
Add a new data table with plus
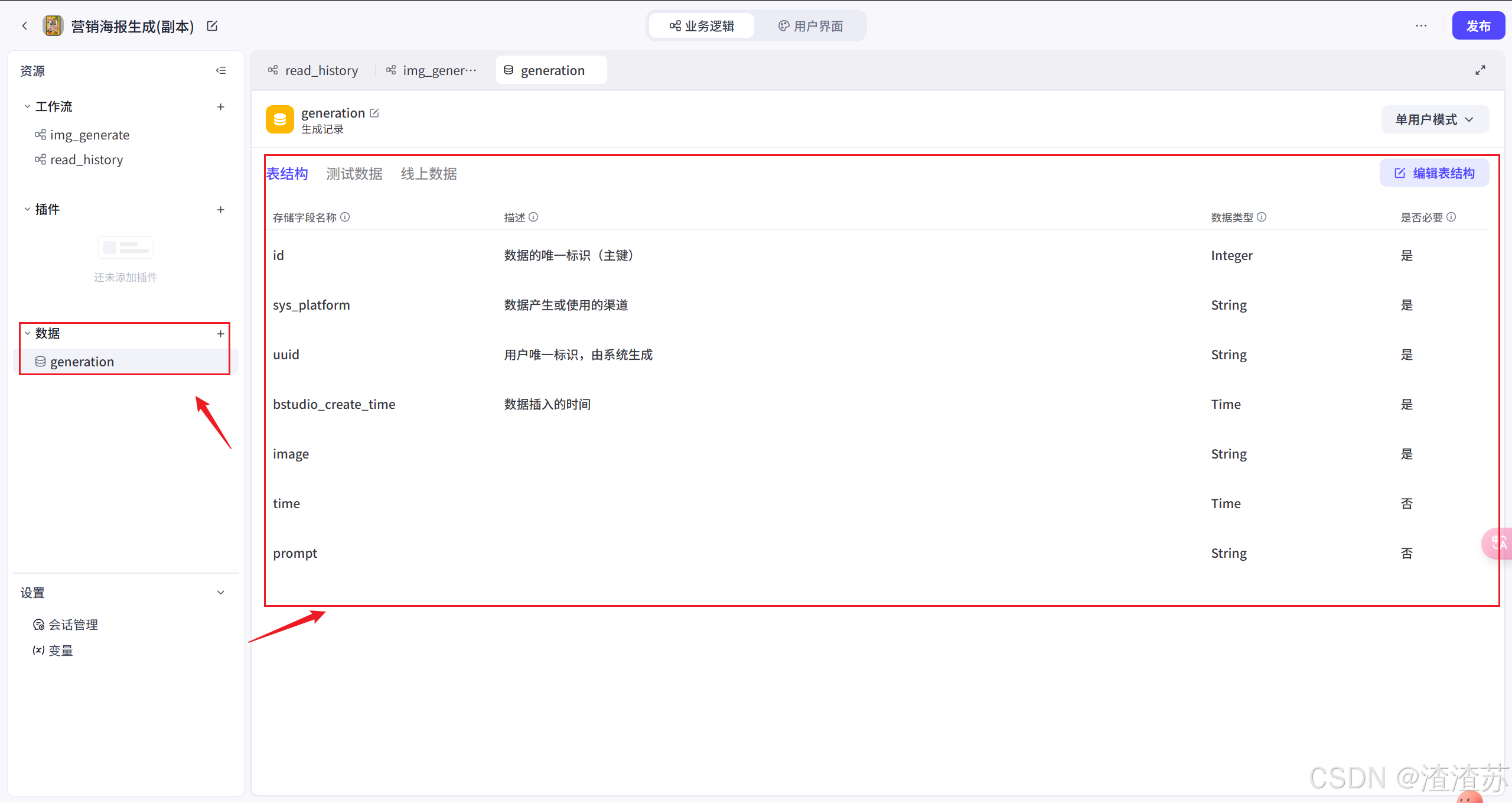tap(221, 334)
